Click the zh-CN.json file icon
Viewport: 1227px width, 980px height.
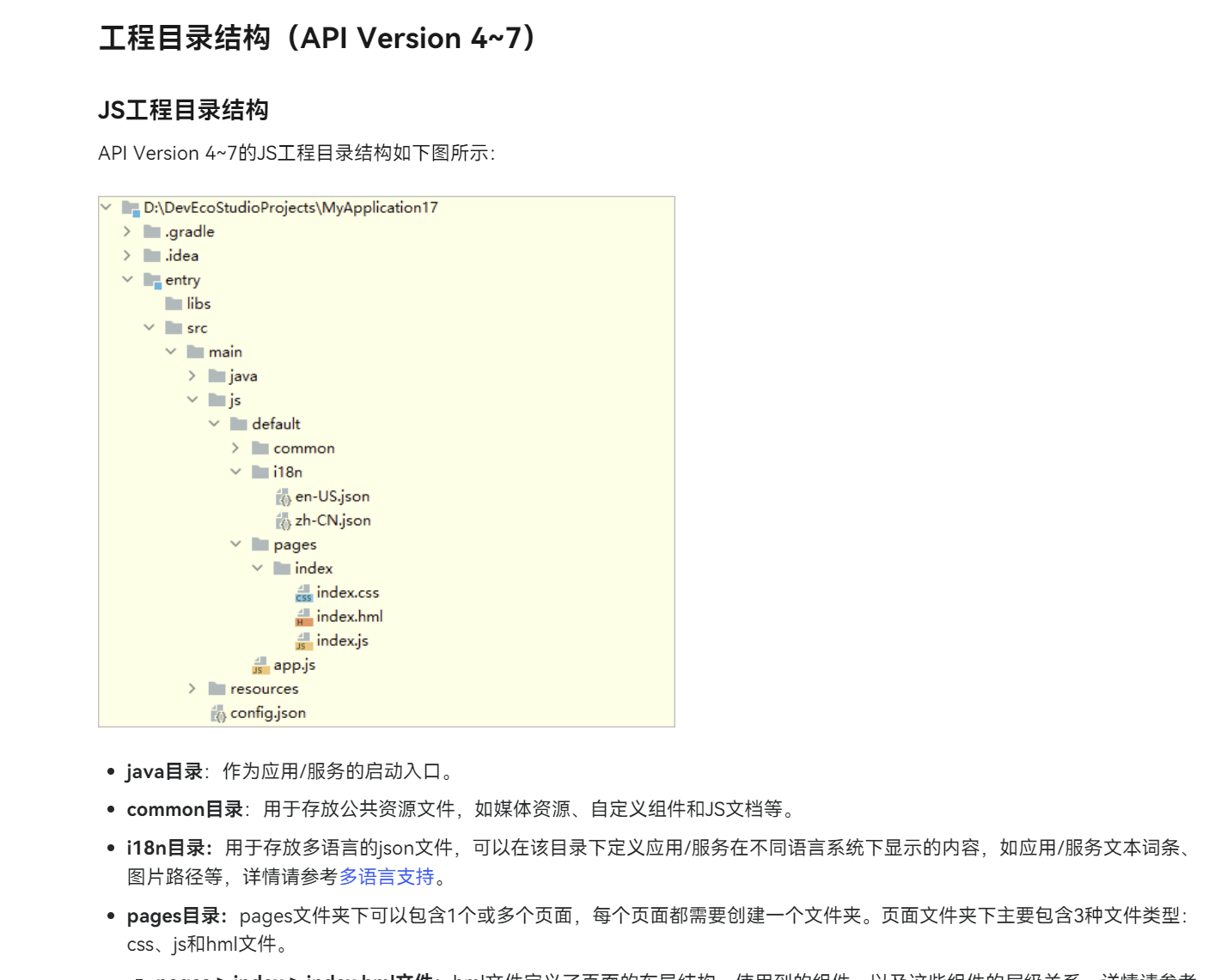[x=283, y=520]
